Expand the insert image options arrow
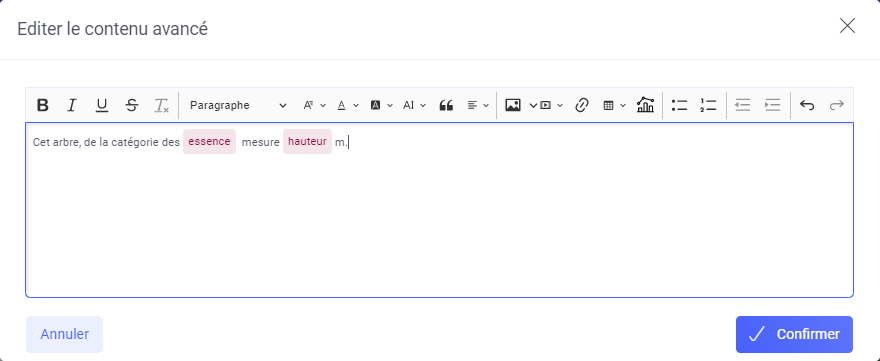Screen dimensions: 880x361 [x=533, y=105]
